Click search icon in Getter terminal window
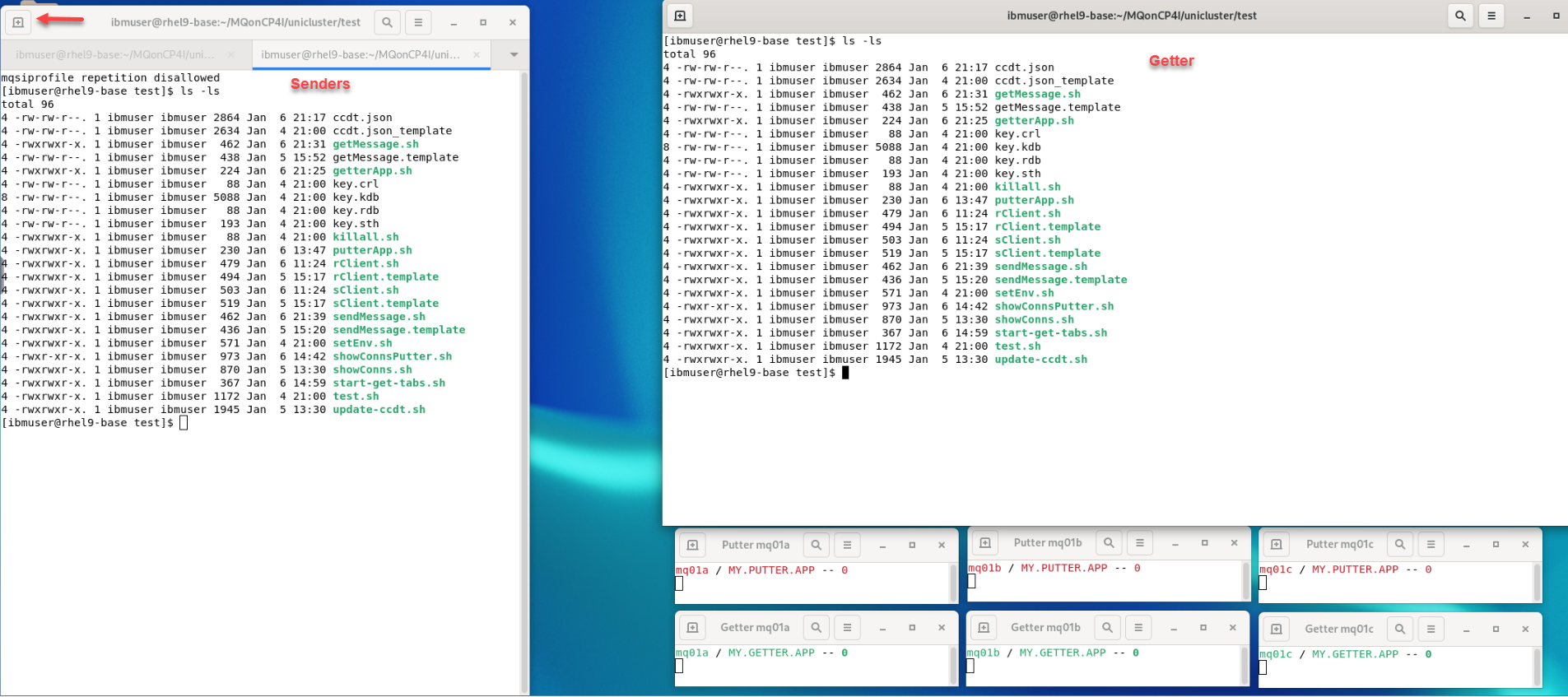1568x697 pixels. [1460, 16]
